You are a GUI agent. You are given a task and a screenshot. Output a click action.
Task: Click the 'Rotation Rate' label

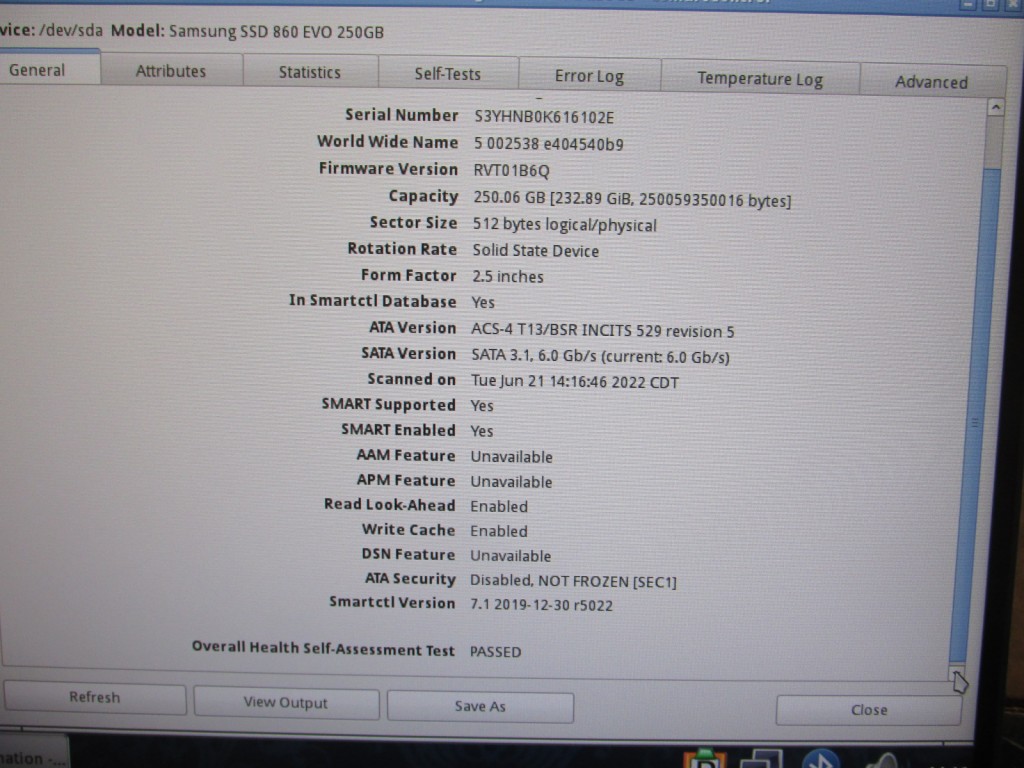coord(402,249)
